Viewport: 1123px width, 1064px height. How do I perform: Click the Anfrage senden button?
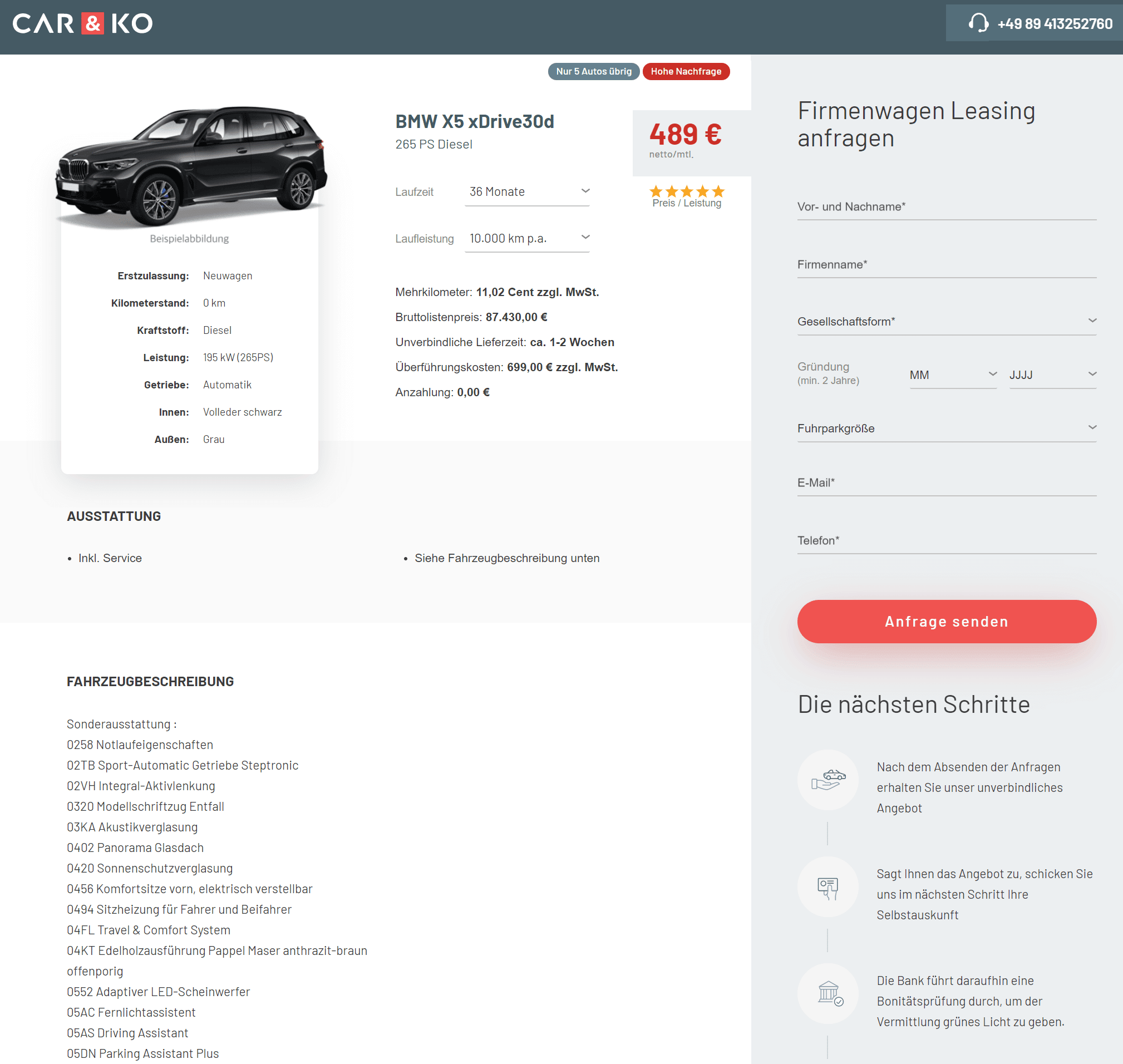tap(946, 622)
